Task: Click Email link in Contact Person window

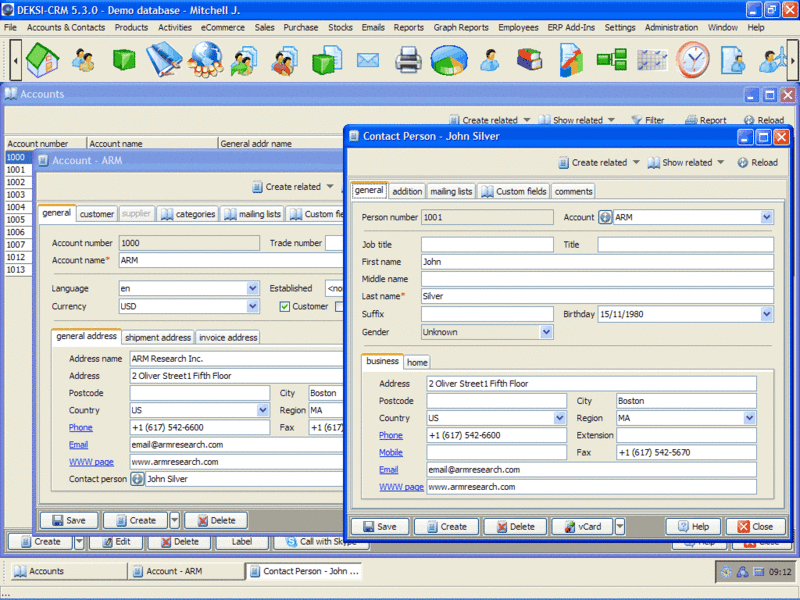Action: (x=389, y=470)
